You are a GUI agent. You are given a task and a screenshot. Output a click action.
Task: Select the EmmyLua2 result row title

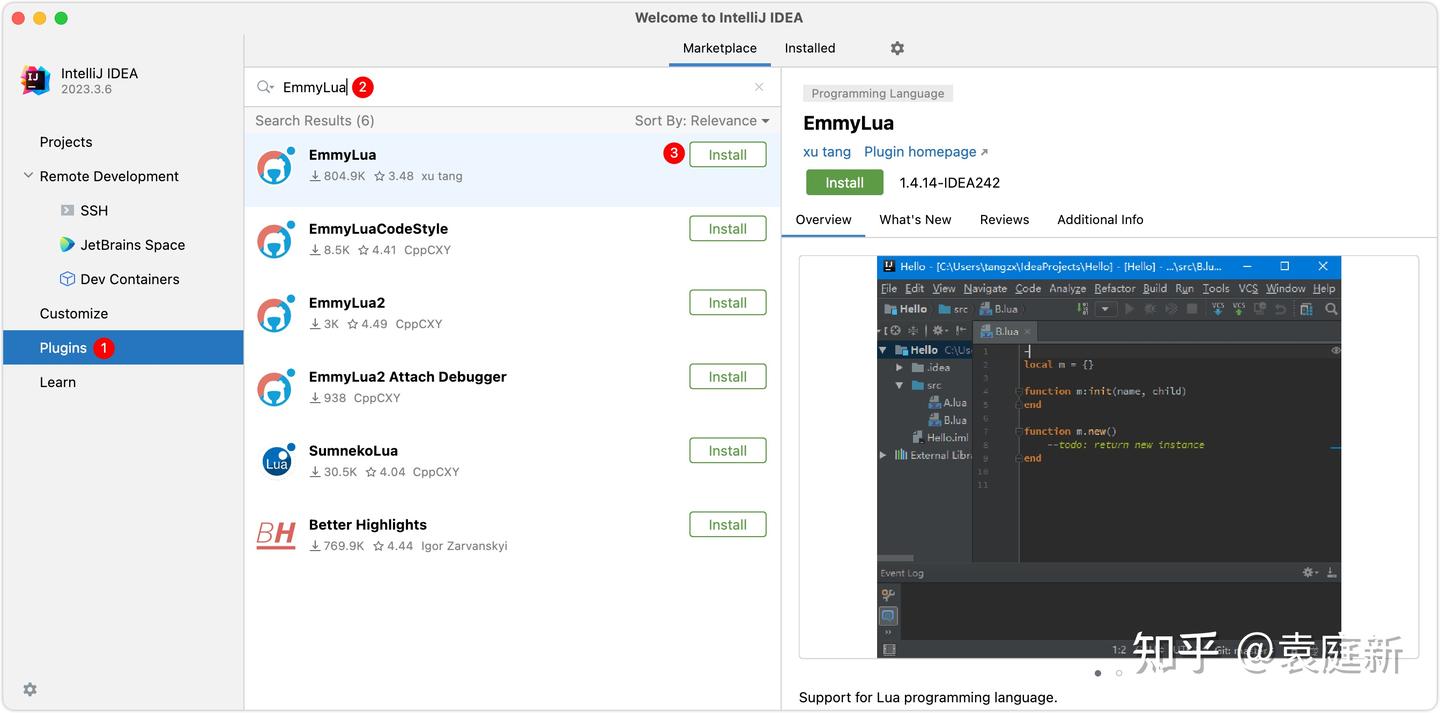tap(347, 303)
